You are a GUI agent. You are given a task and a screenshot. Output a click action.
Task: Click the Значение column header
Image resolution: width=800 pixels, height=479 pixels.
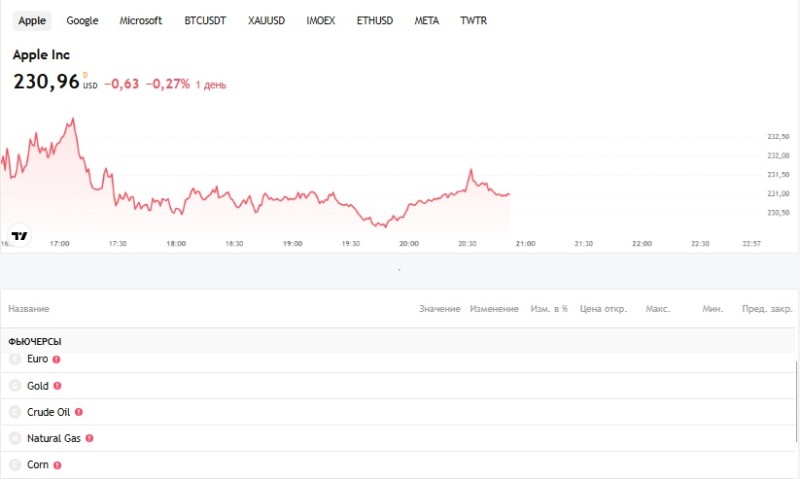click(440, 309)
